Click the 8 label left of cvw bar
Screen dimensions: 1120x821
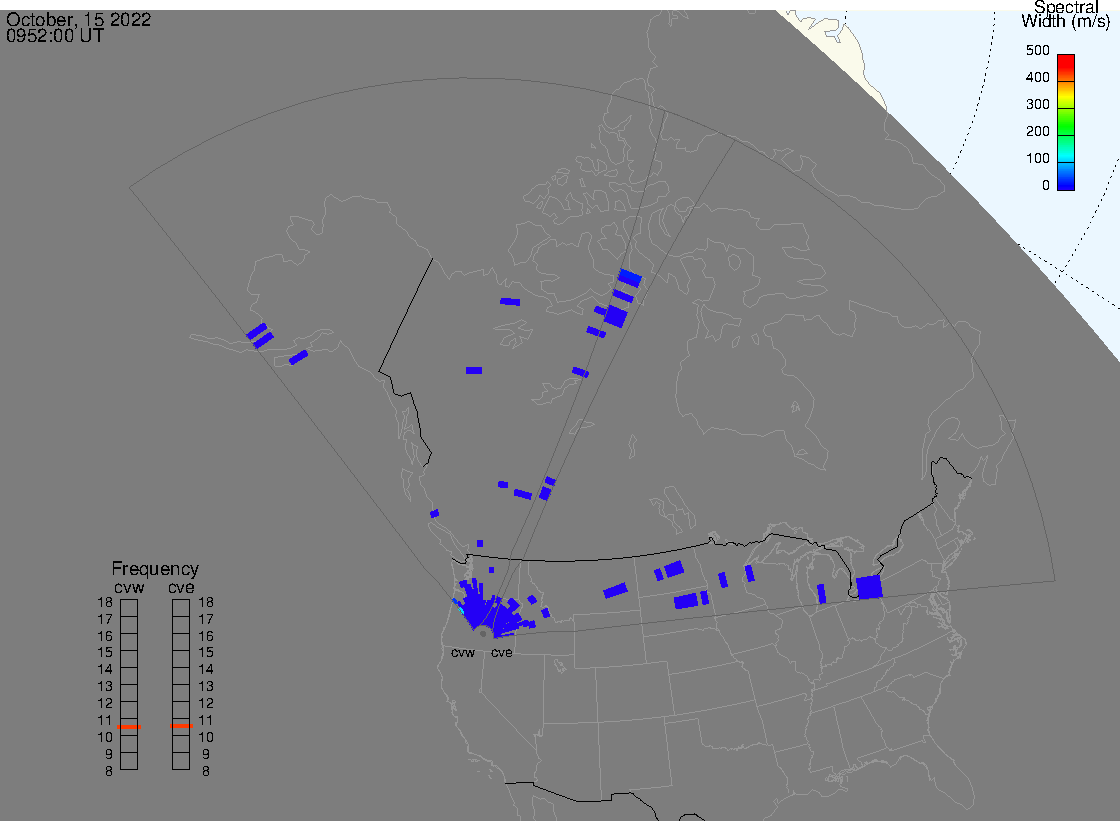pyautogui.click(x=109, y=771)
